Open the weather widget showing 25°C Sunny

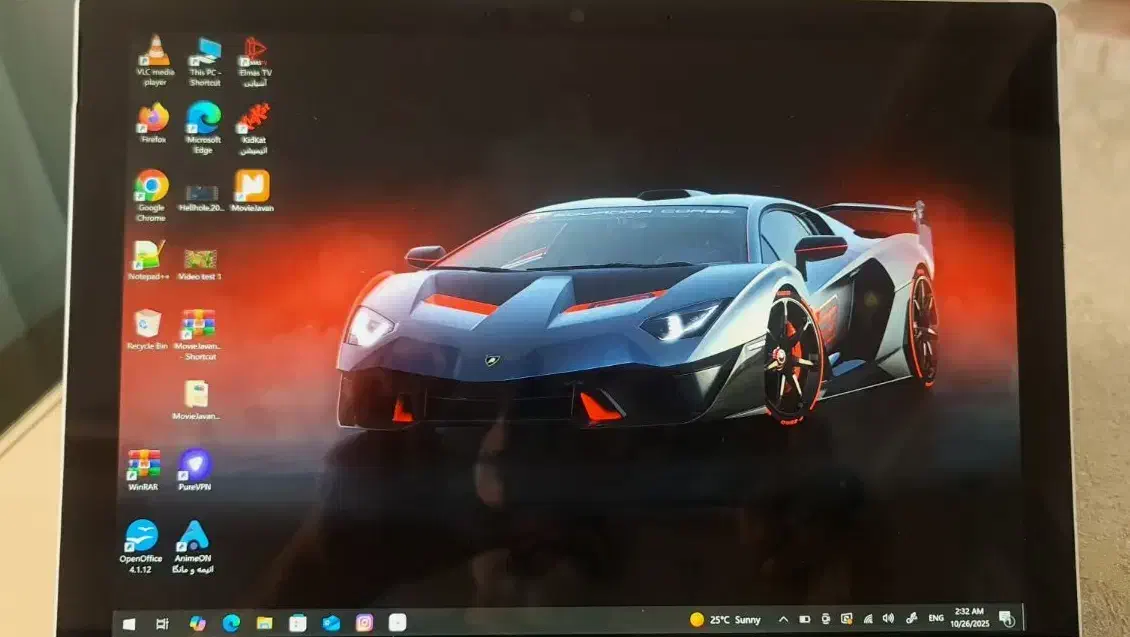click(x=725, y=620)
